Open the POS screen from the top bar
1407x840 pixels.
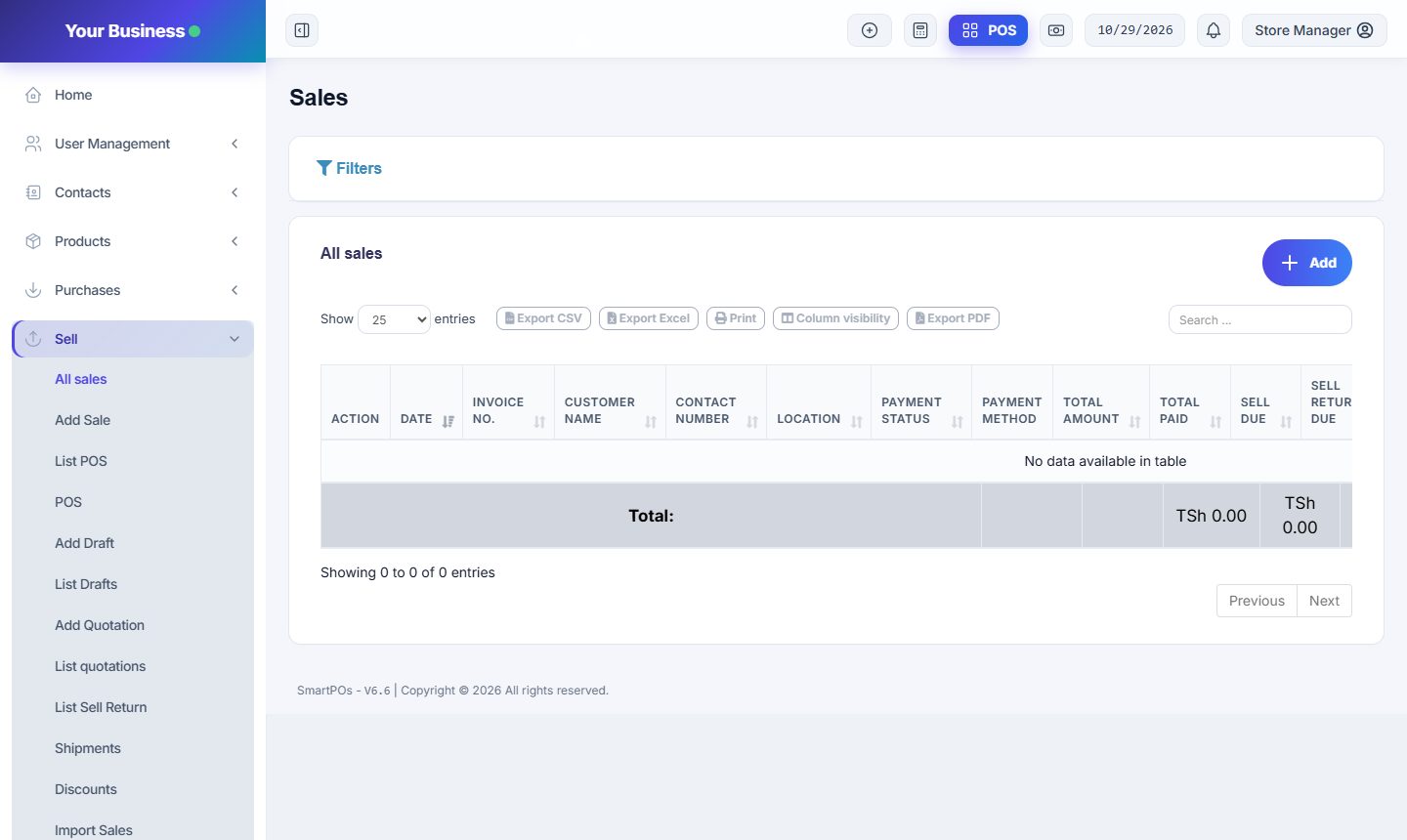(x=988, y=30)
